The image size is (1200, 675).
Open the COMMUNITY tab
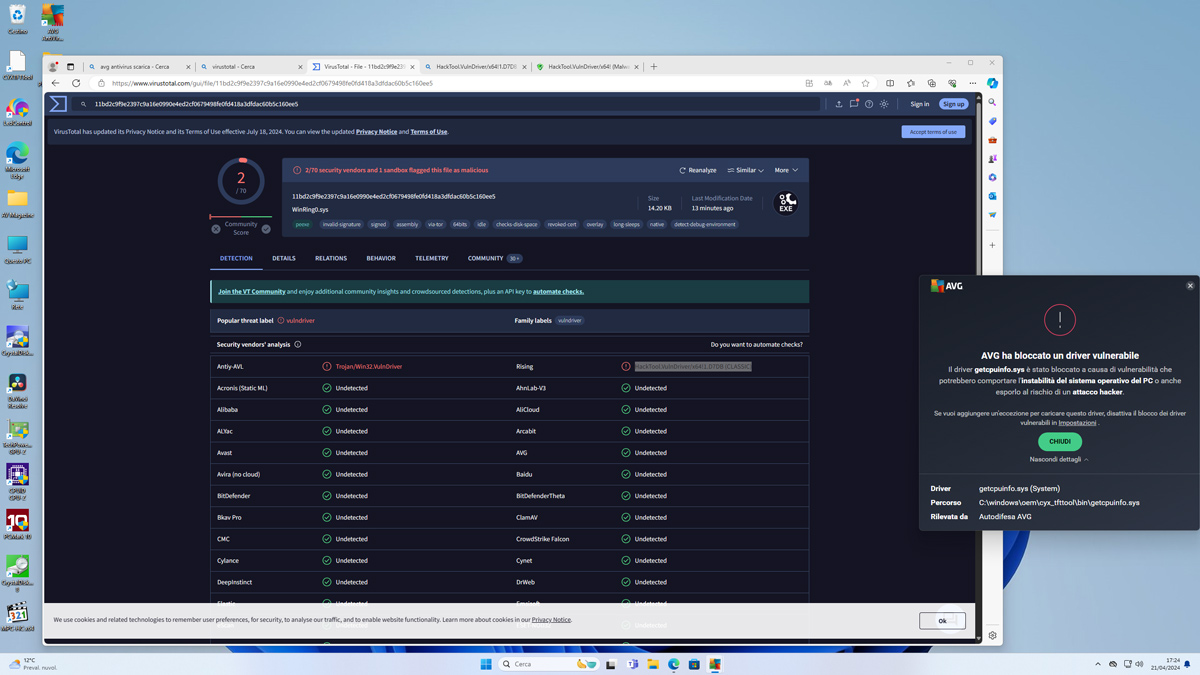(x=494, y=258)
